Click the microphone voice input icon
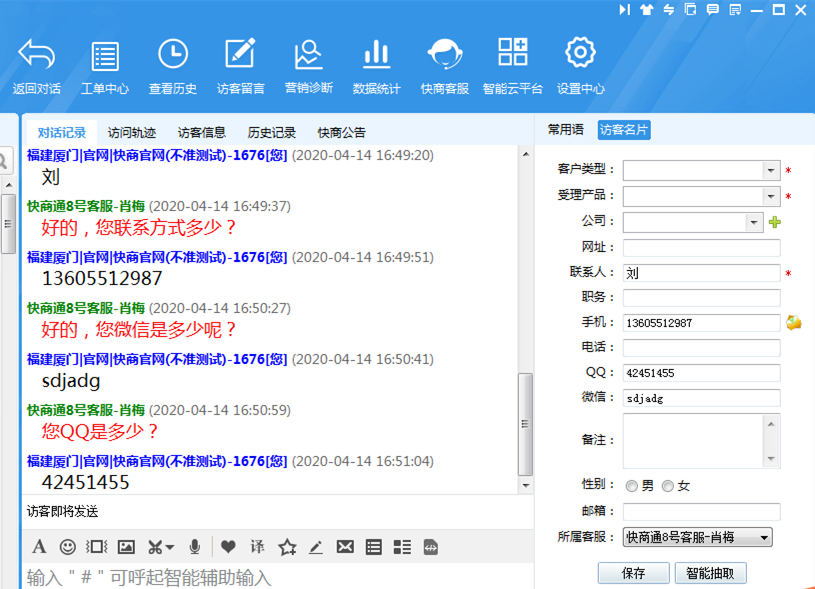 pyautogui.click(x=195, y=547)
